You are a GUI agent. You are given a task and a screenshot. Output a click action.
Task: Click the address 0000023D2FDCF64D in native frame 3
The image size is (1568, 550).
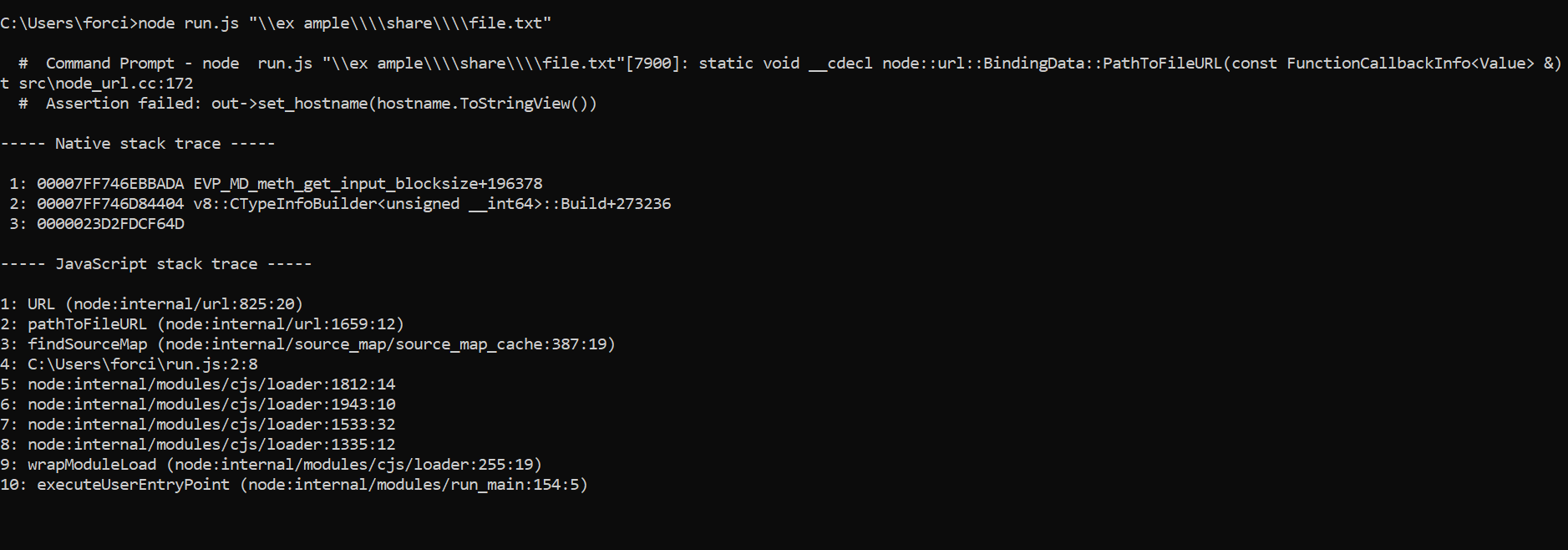110,224
